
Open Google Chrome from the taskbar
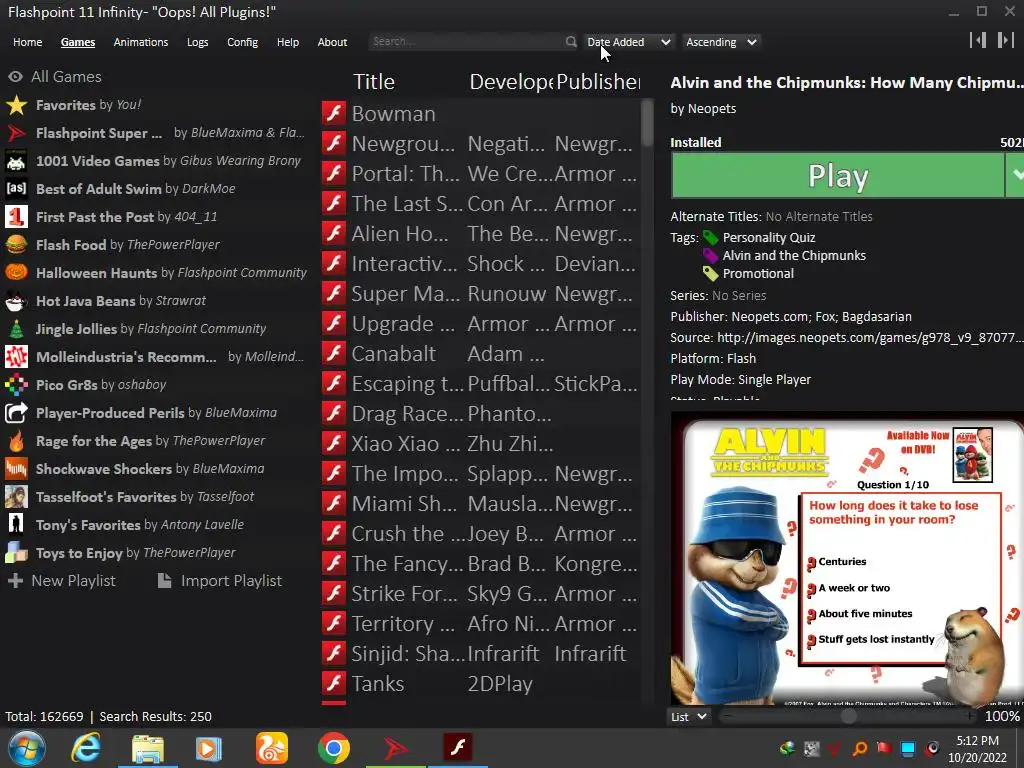pyautogui.click(x=334, y=748)
